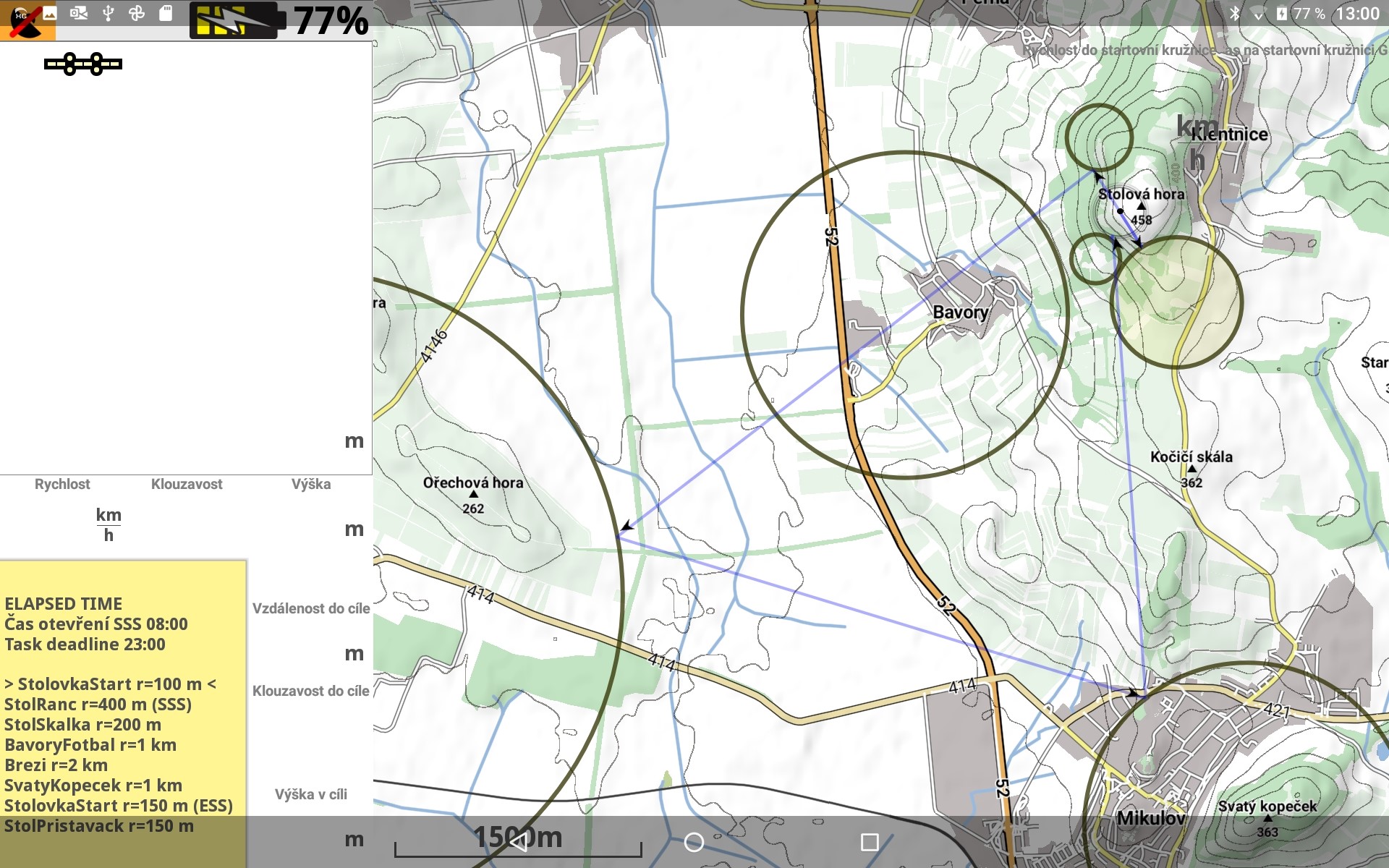Image resolution: width=1389 pixels, height=868 pixels.
Task: Tap the Svatý kopeček peak marker
Action: tap(1267, 818)
